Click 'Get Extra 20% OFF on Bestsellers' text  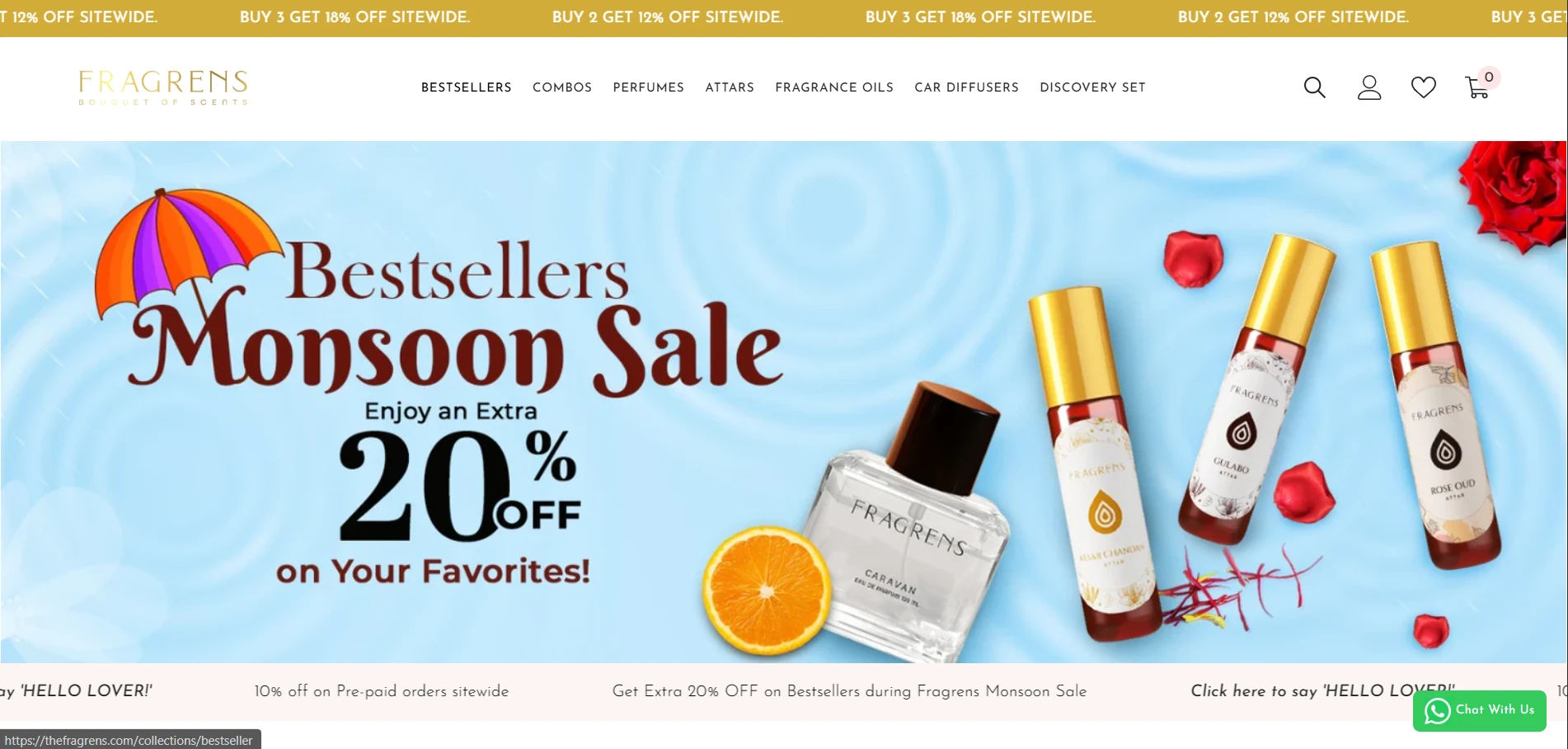click(849, 691)
